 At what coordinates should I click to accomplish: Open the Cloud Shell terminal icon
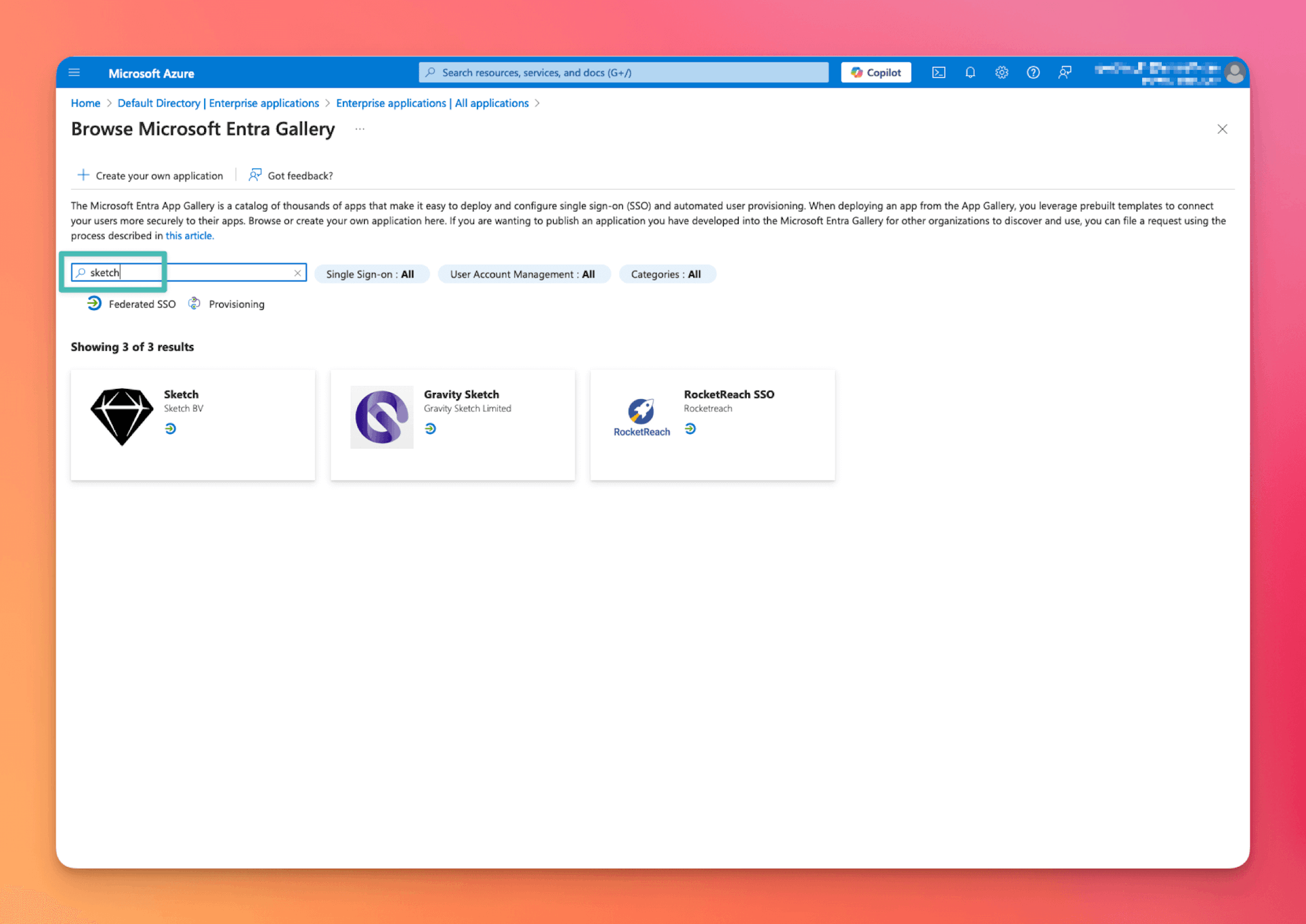939,73
